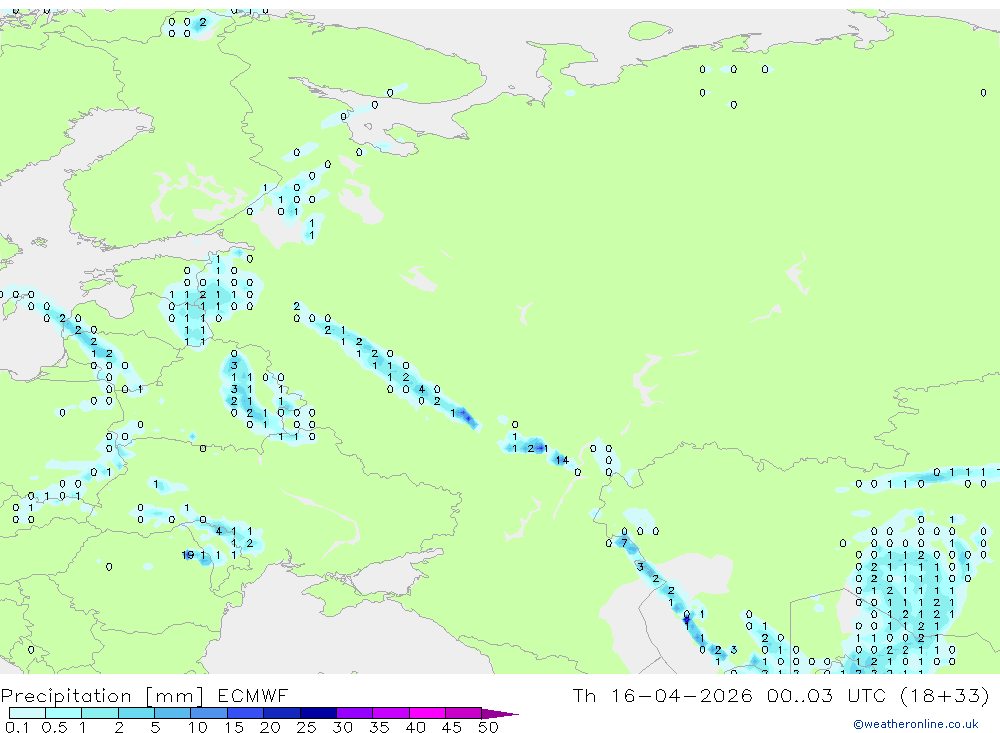The image size is (1000, 733).
Task: Select the legend swatch between 10 and 15
Action: point(209,713)
